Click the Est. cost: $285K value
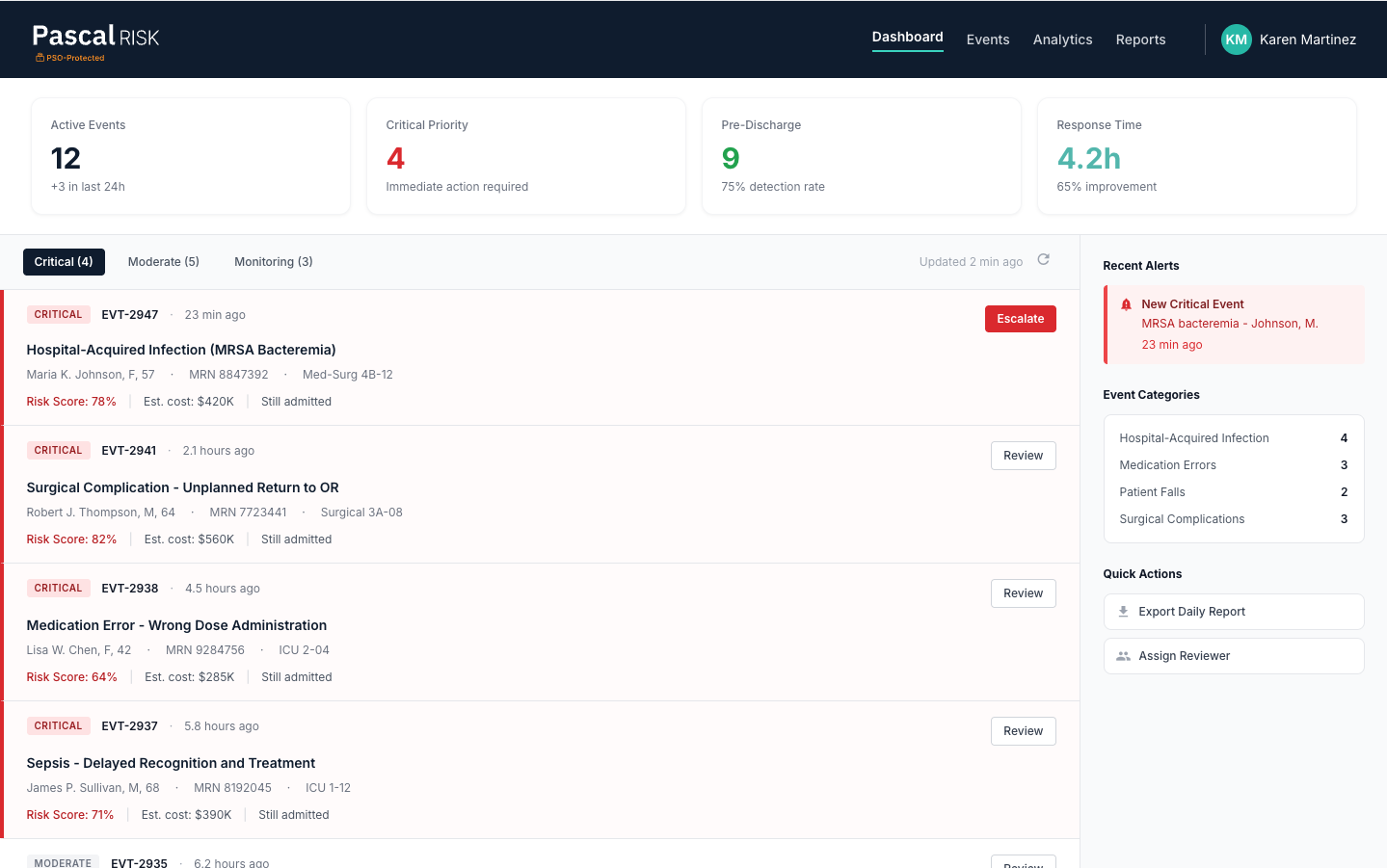 coord(190,677)
